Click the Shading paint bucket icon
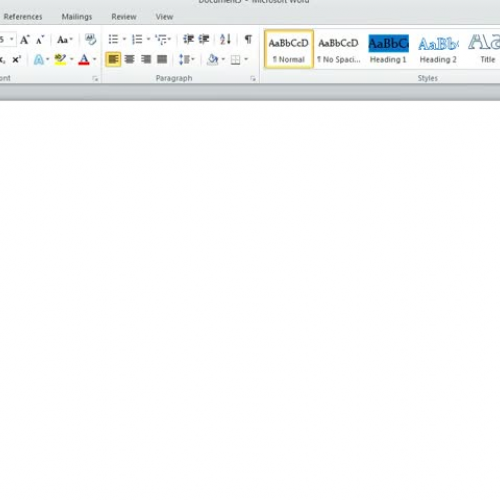 (212, 60)
